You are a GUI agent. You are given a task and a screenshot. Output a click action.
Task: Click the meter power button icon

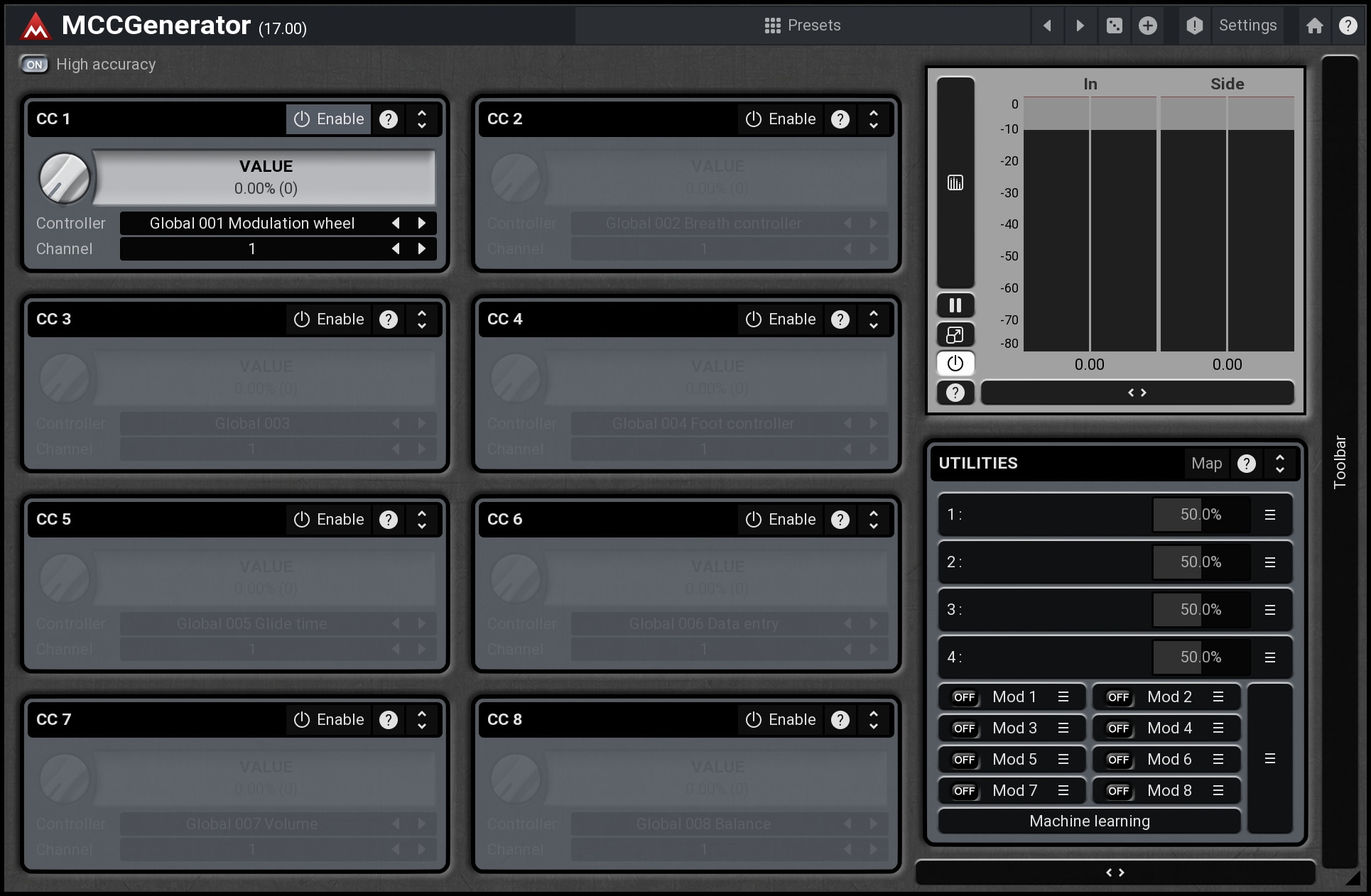[x=955, y=364]
